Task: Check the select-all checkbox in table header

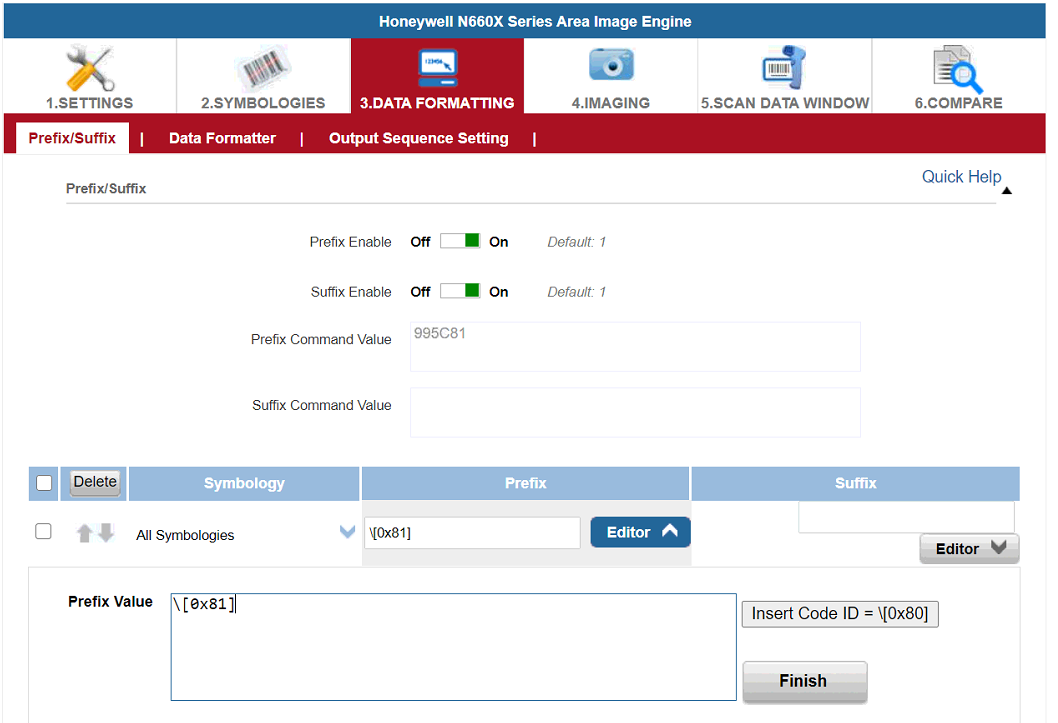Action: pos(44,483)
